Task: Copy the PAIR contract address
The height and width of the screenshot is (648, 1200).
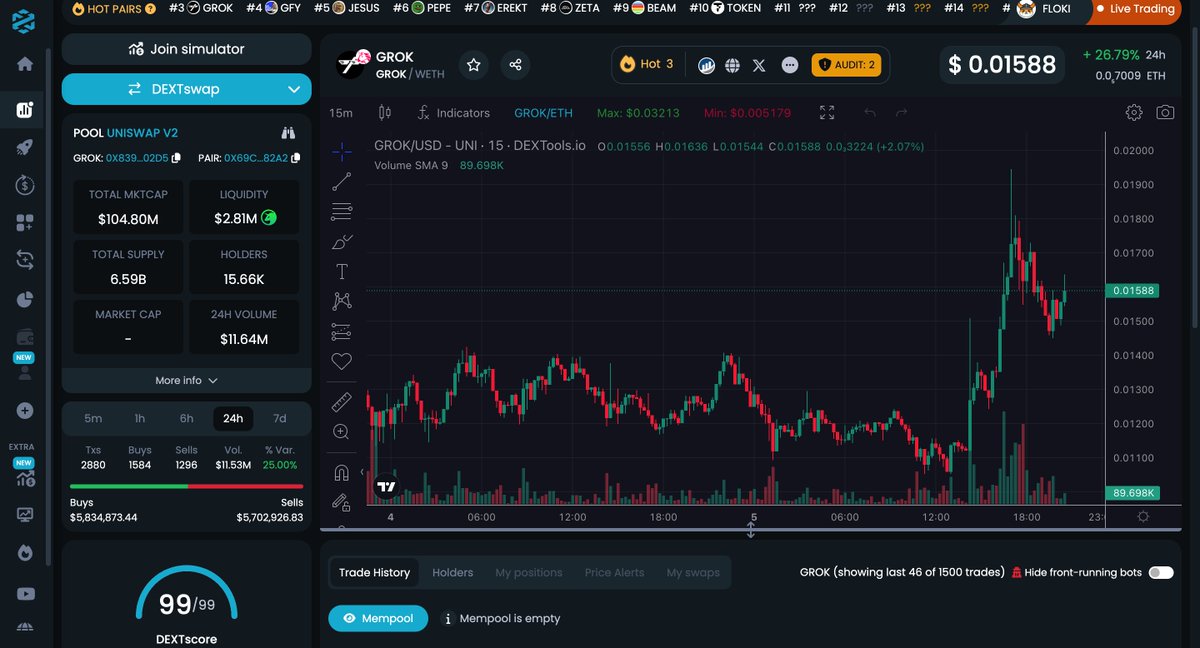Action: [x=296, y=158]
